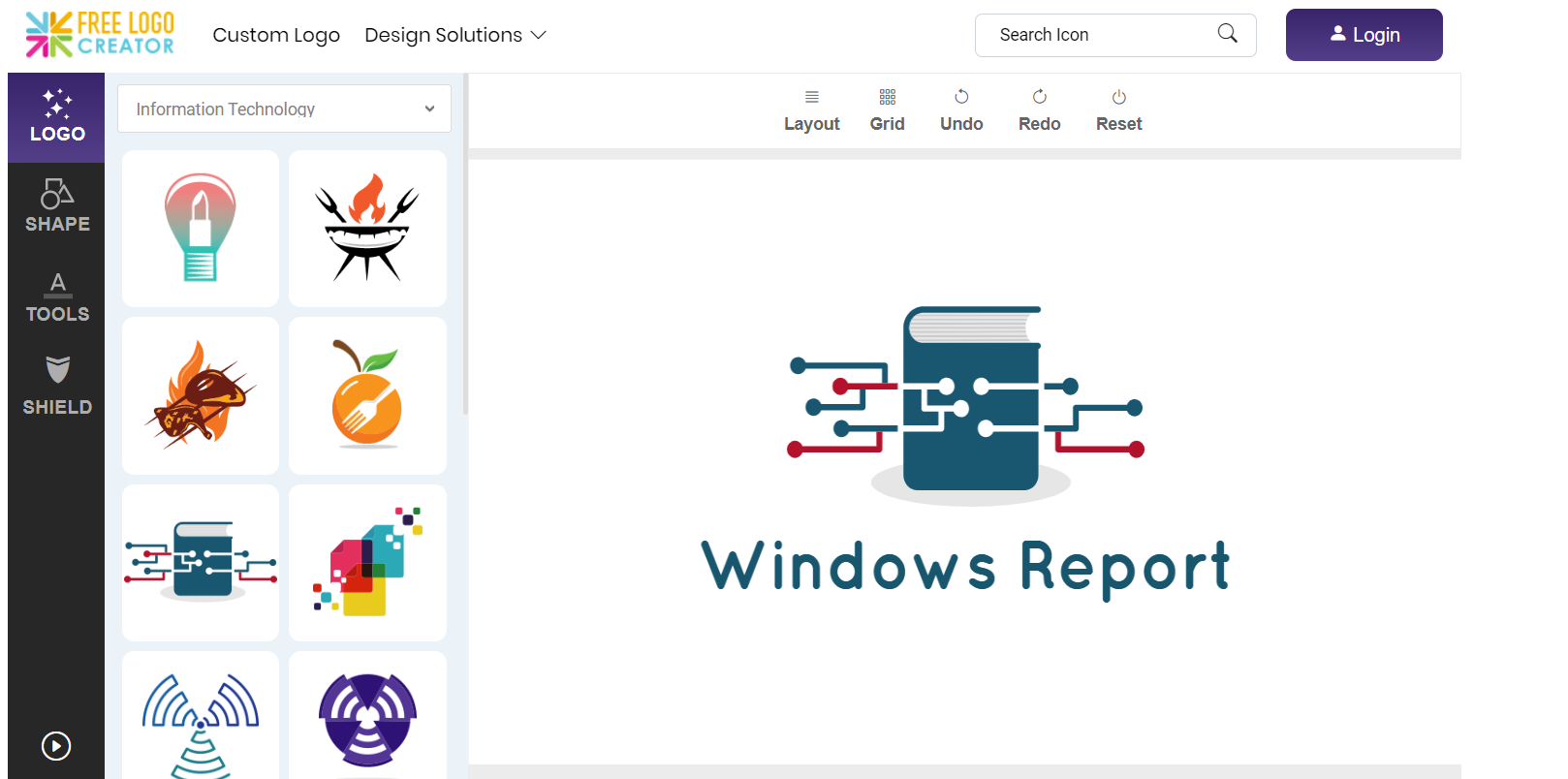Select the lightbulb lipstick logo template
Viewport: 1568px width, 779px height.
tap(201, 229)
